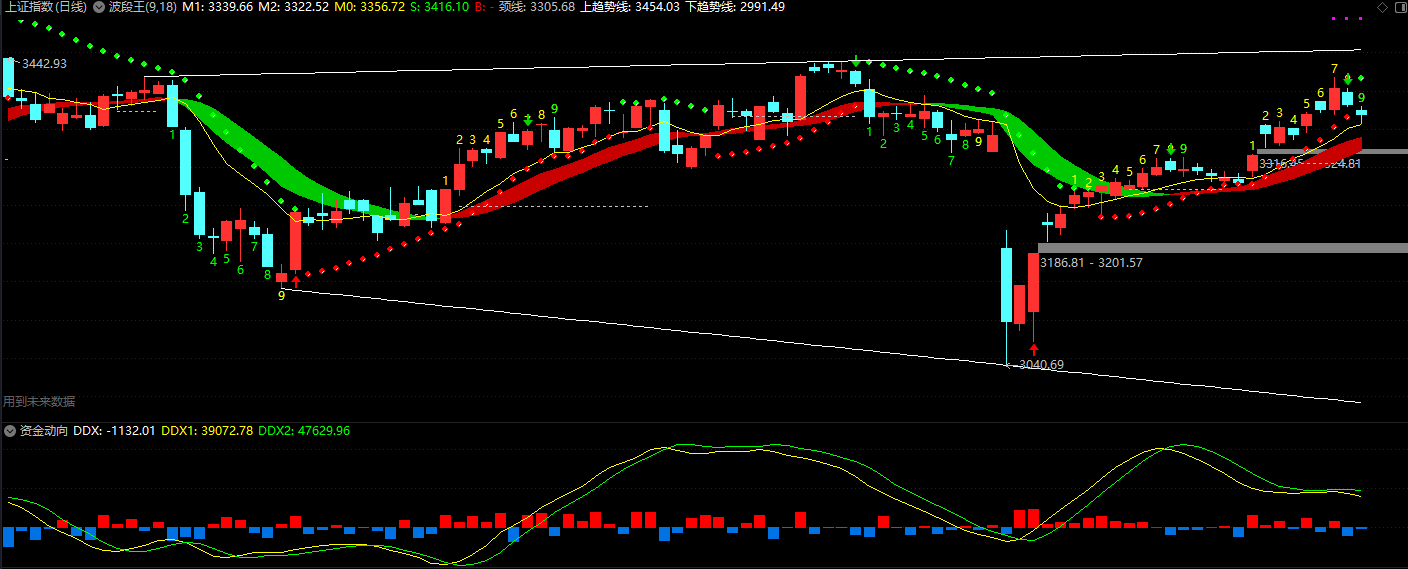
Task: Click the 上趋势线: 3454.03 label
Action: pyautogui.click(x=630, y=7)
